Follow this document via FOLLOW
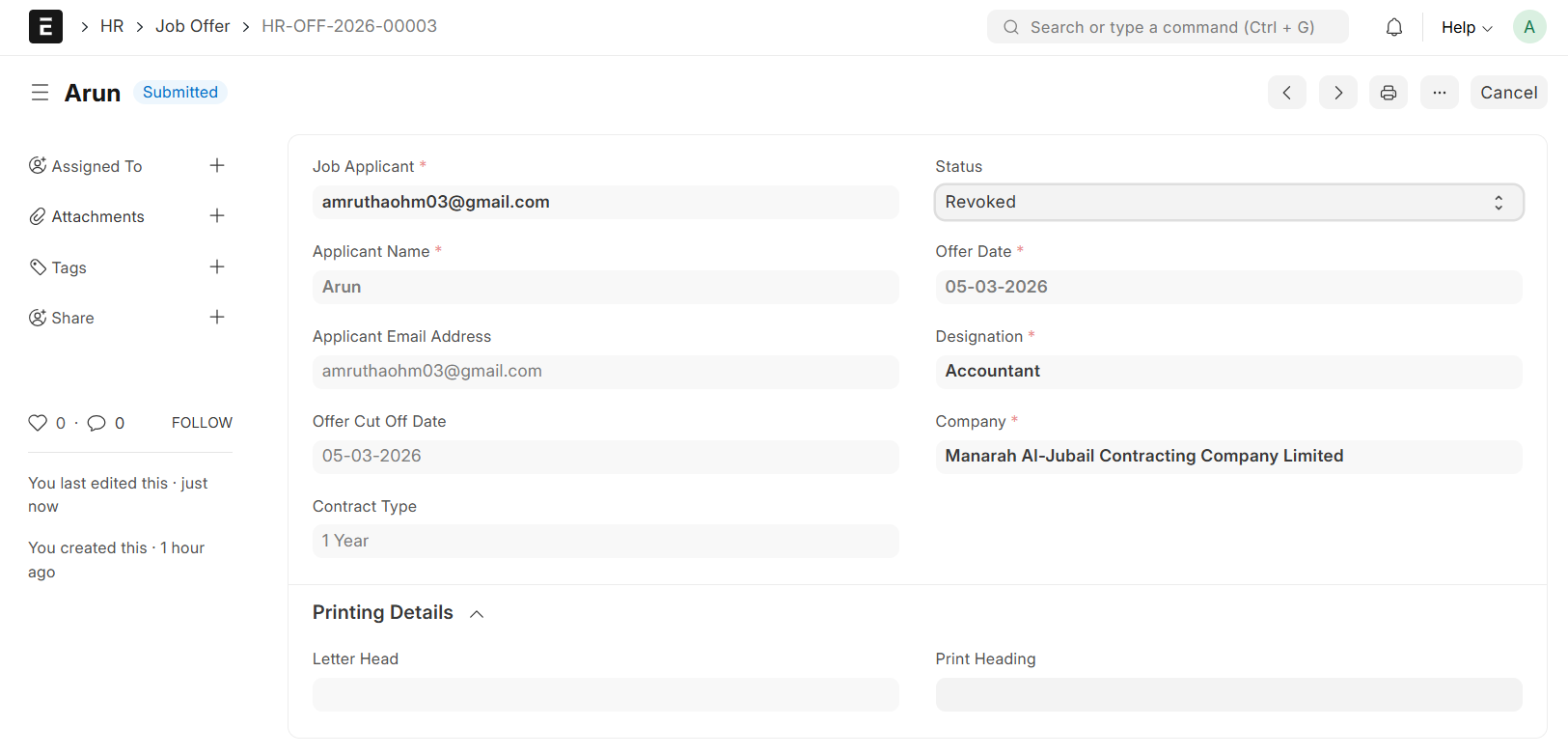This screenshot has width=1568, height=756. [x=202, y=423]
